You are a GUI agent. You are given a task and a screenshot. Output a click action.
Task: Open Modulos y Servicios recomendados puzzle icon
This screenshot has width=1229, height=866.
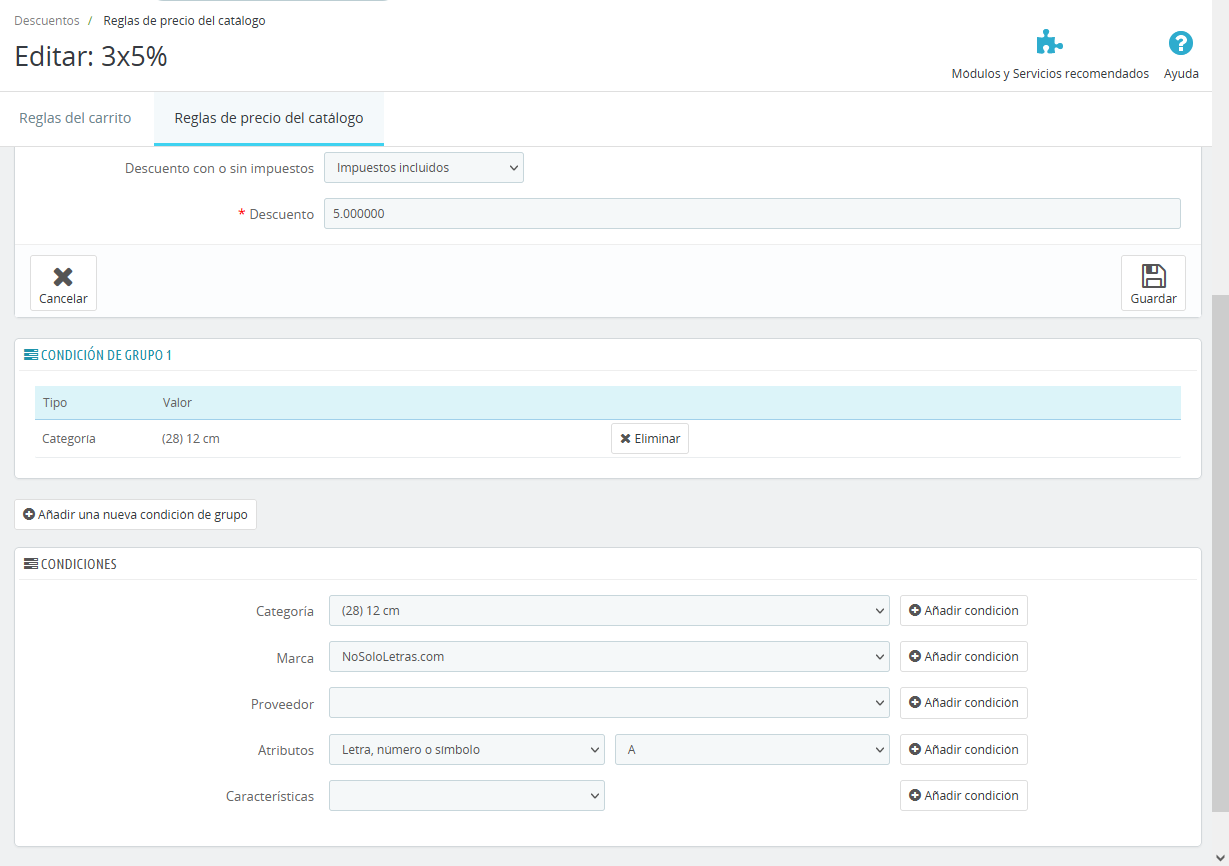click(x=1049, y=43)
